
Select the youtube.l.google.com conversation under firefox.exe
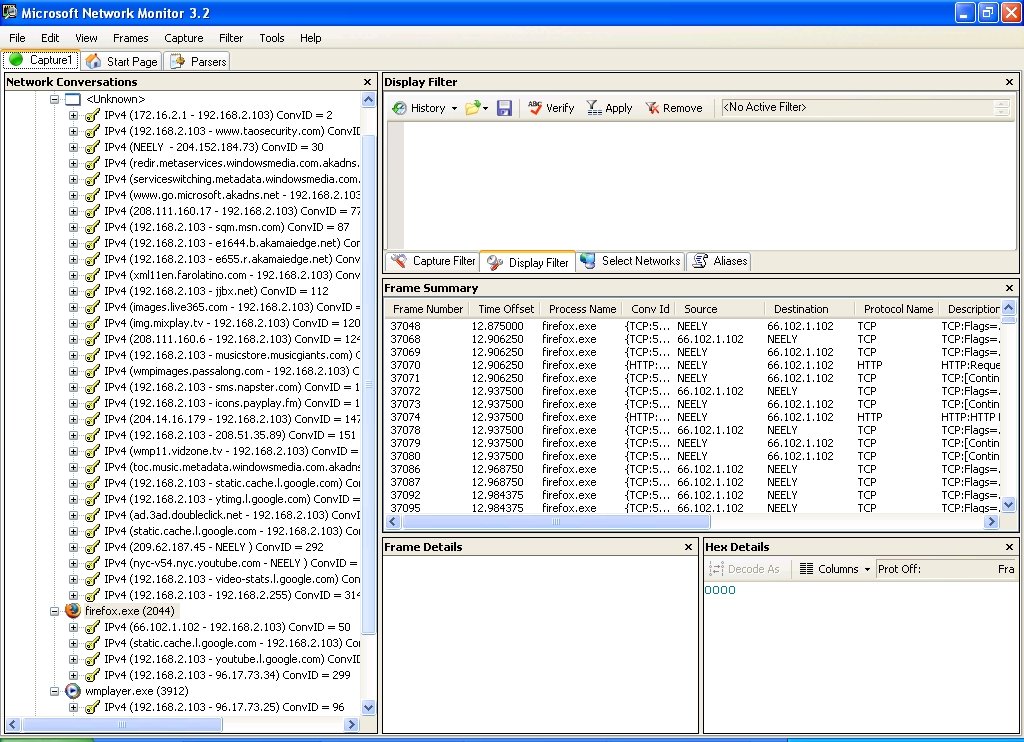[x=232, y=659]
